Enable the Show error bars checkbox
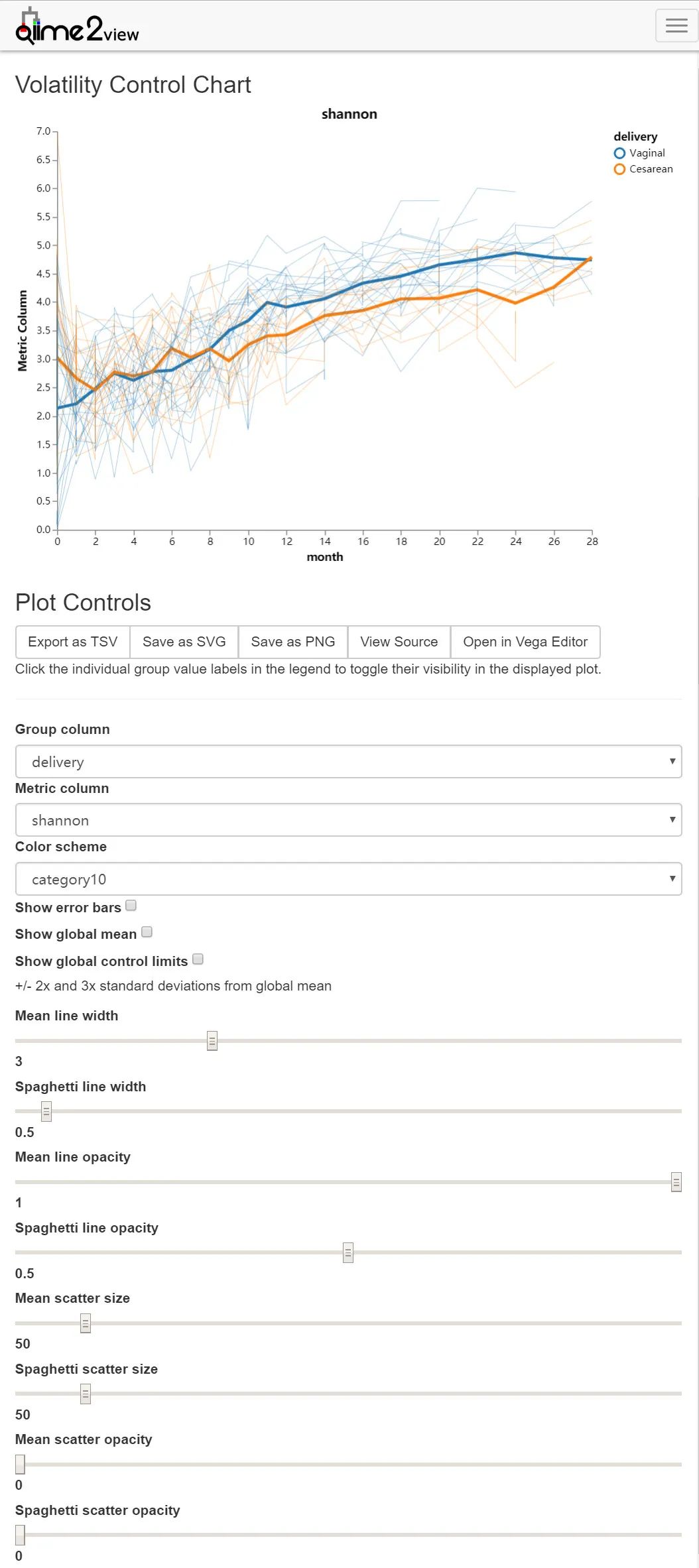 131,906
